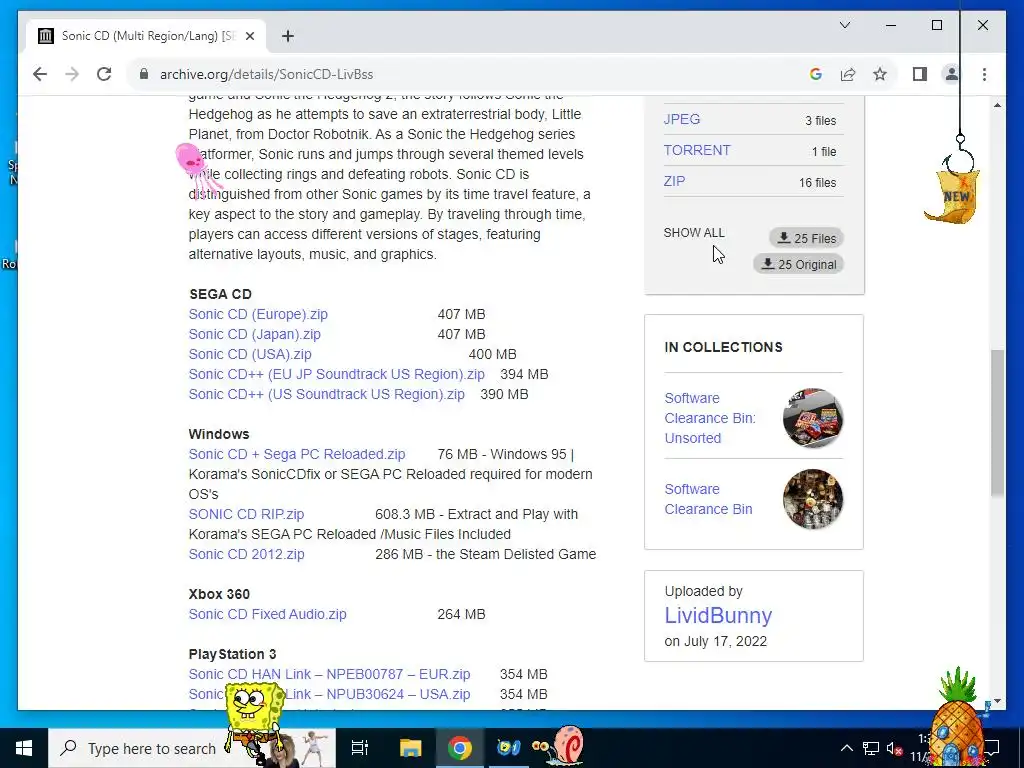Click muted volume tray icon
The image size is (1024, 768).
point(895,748)
